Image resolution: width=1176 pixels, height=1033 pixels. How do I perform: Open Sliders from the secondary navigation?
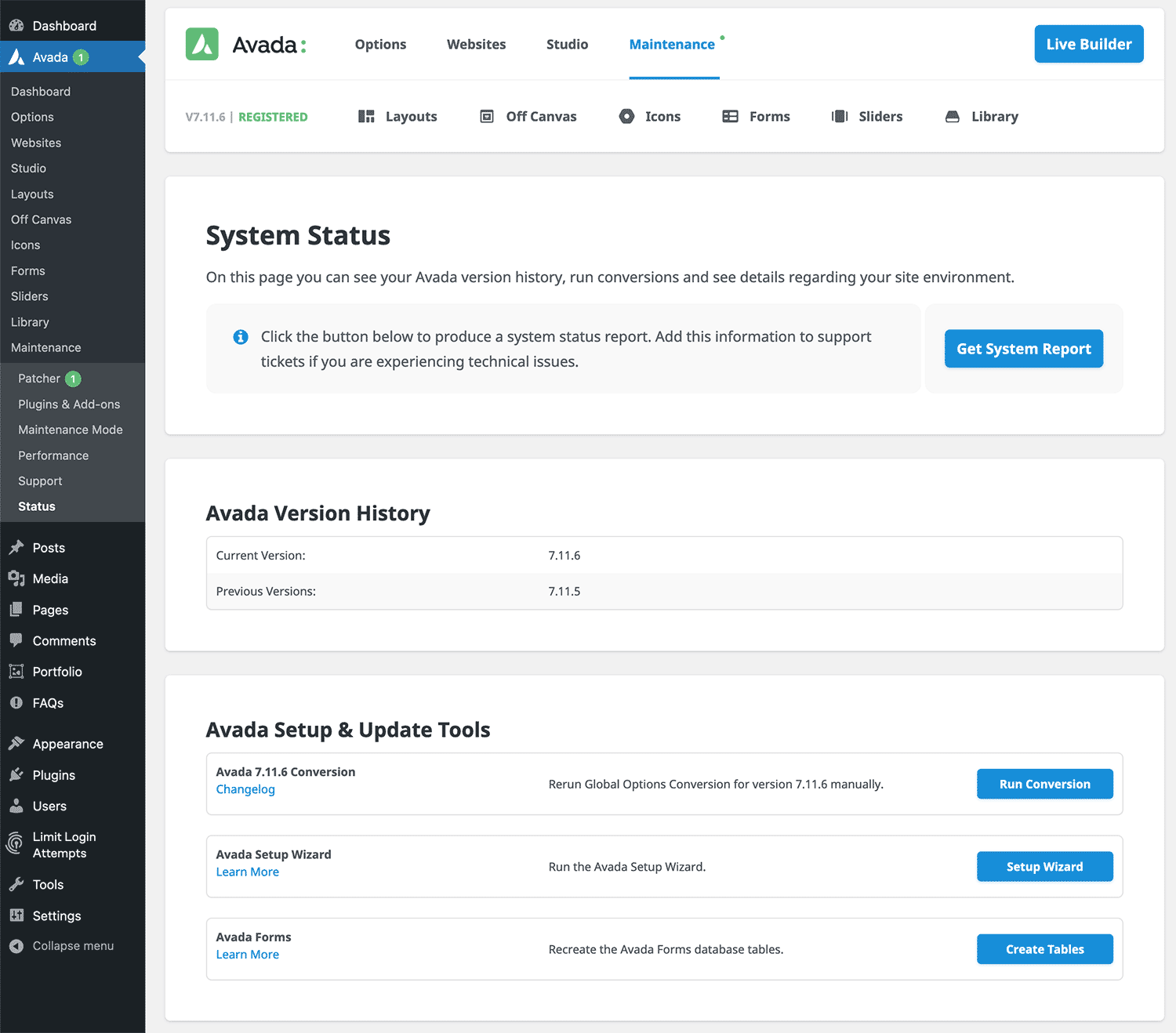pos(867,116)
